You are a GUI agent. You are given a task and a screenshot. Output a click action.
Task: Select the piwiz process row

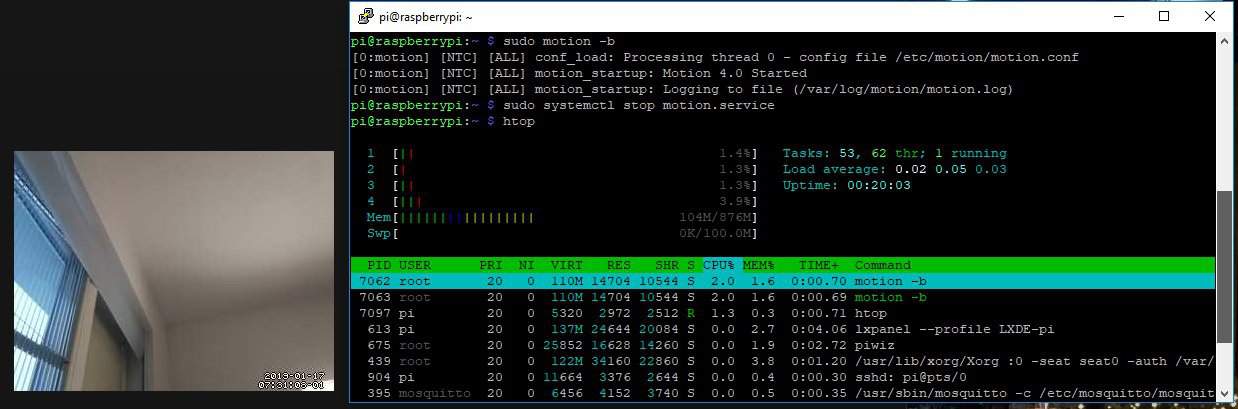[x=782, y=345]
